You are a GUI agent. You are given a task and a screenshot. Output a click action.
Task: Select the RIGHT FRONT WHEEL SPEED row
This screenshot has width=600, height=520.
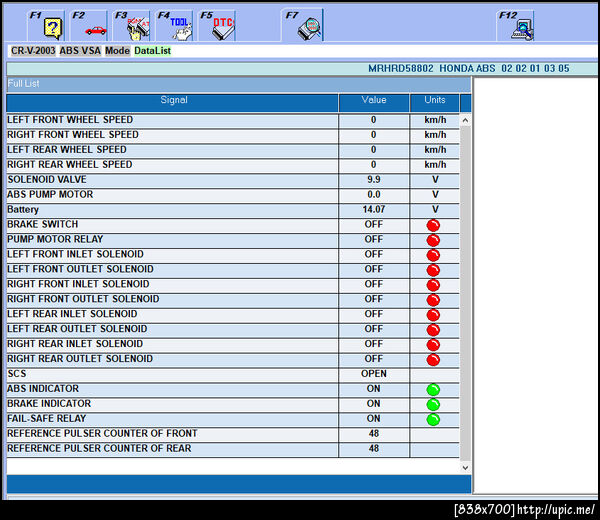point(233,135)
